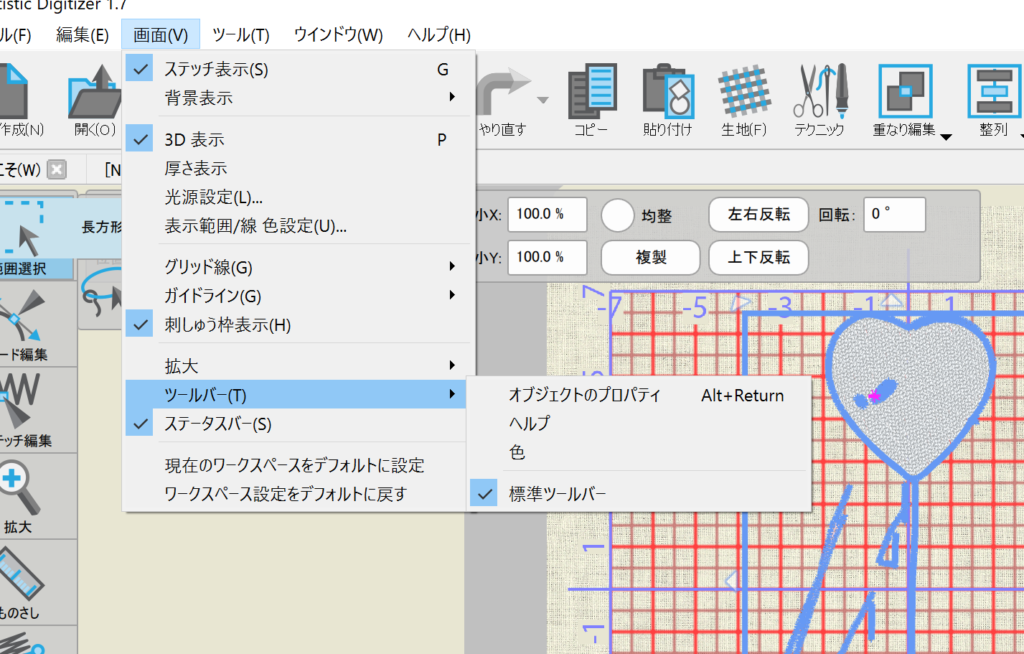Image resolution: width=1024 pixels, height=654 pixels.
Task: Open dropdown arrow beside Redo button
Action: pos(543,100)
